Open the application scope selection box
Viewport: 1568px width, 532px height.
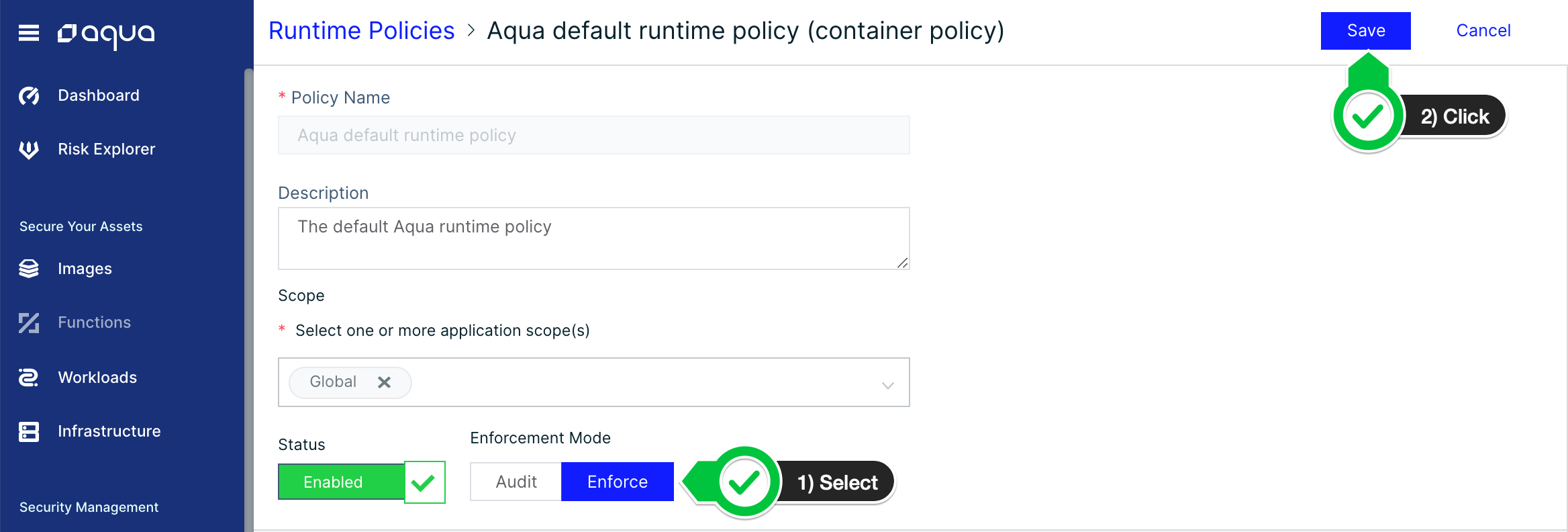[594, 382]
